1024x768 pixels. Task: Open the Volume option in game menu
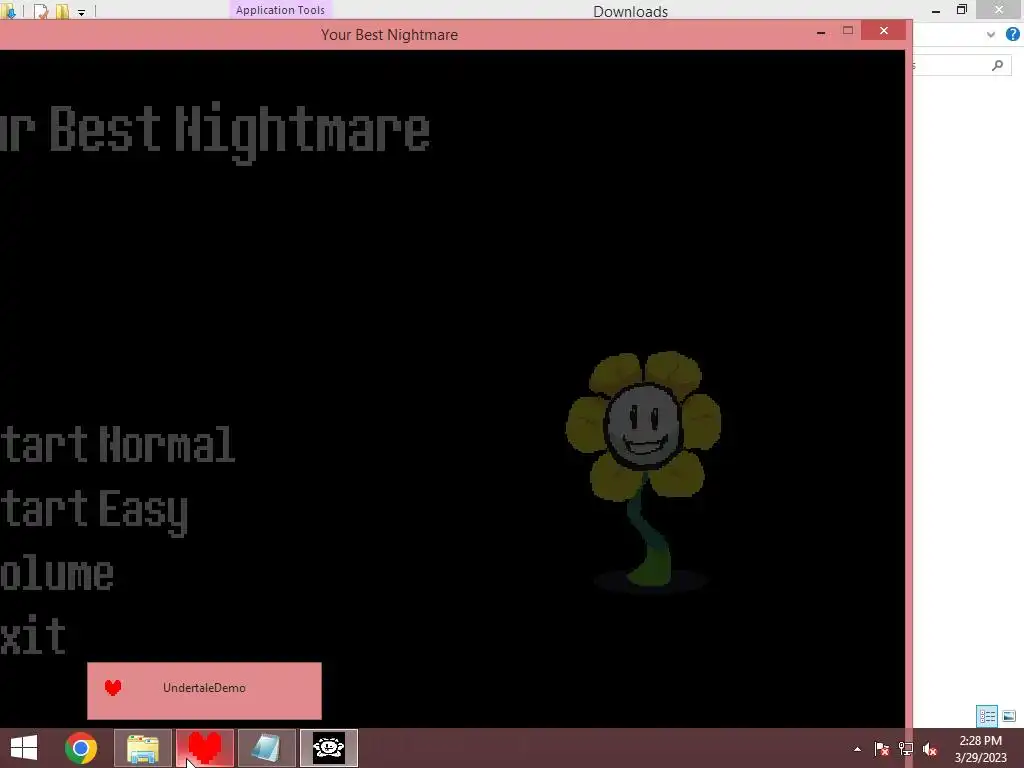[57, 574]
